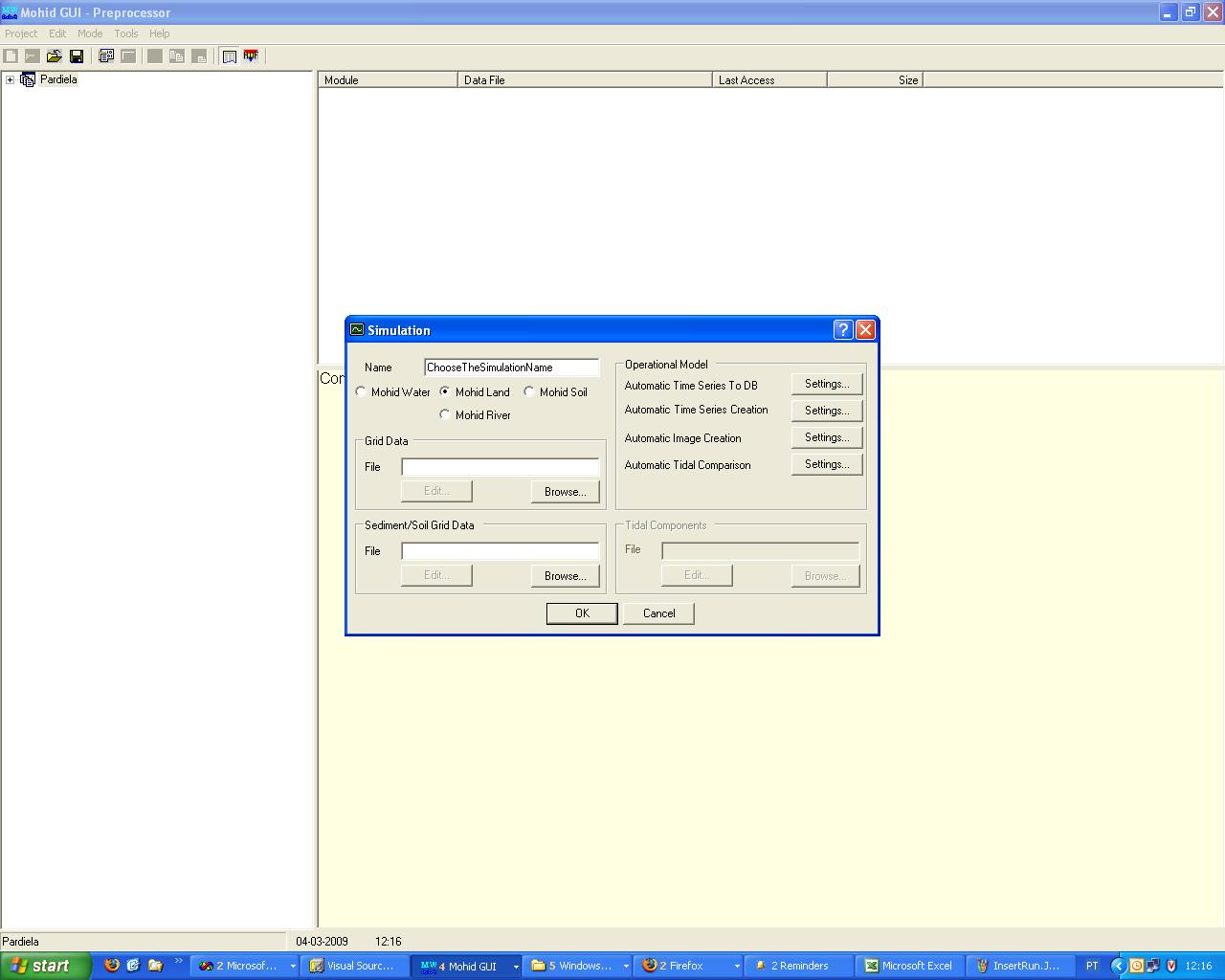
Task: Open the Tools menu
Action: tap(125, 33)
